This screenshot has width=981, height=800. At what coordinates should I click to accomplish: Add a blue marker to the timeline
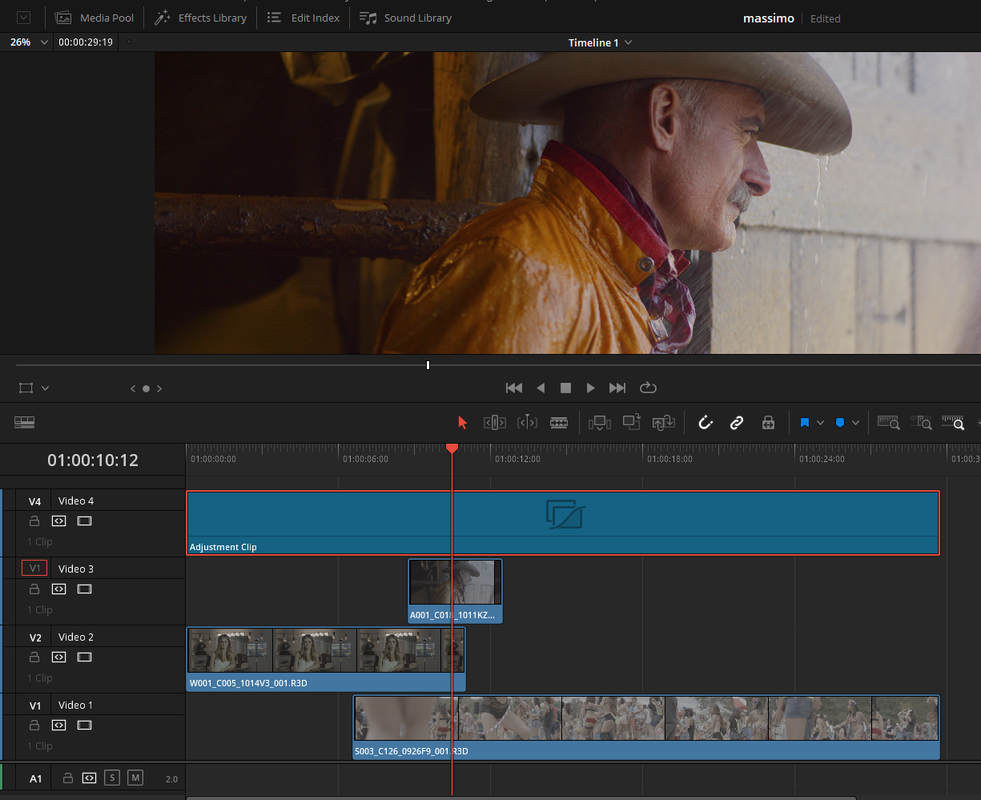(x=840, y=423)
